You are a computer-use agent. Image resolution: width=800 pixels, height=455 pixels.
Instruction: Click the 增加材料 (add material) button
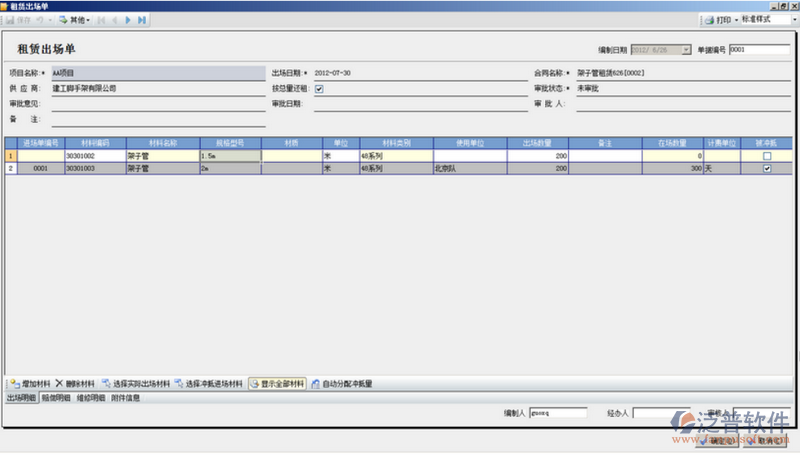tap(30, 384)
